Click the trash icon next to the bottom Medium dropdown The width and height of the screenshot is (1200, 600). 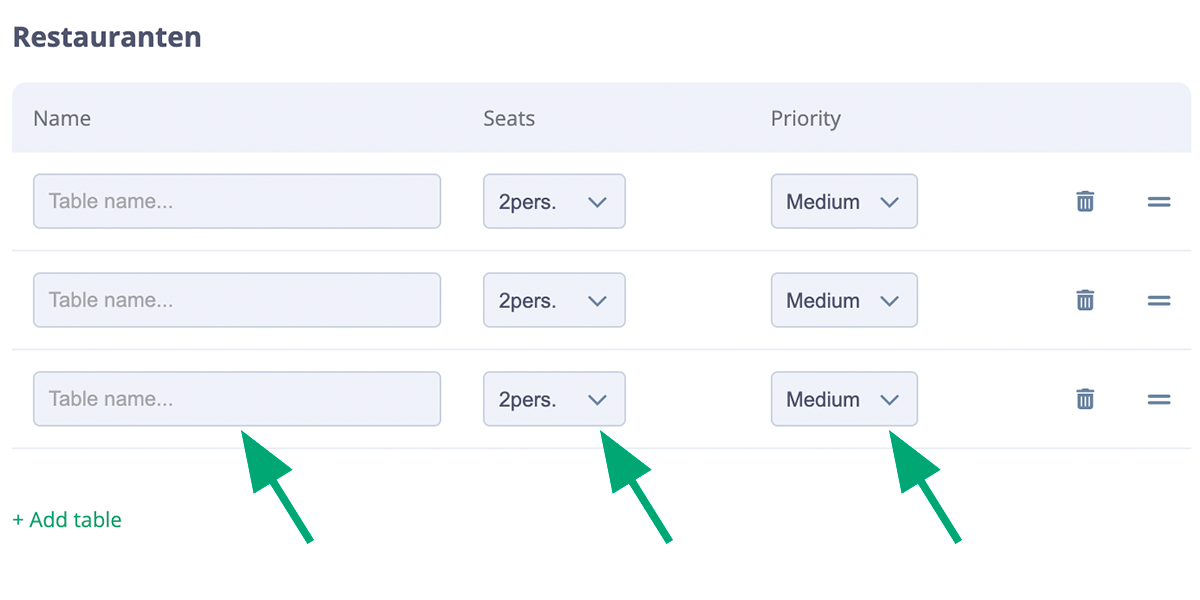pos(1084,399)
